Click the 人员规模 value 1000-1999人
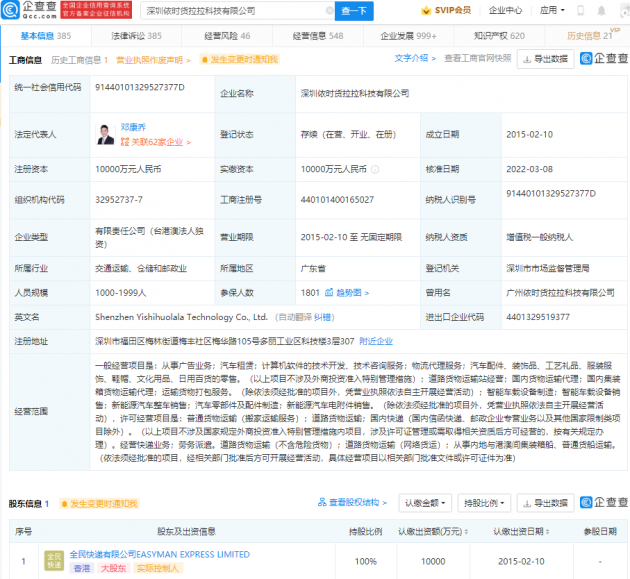The height and width of the screenshot is (579, 630). (x=121, y=293)
